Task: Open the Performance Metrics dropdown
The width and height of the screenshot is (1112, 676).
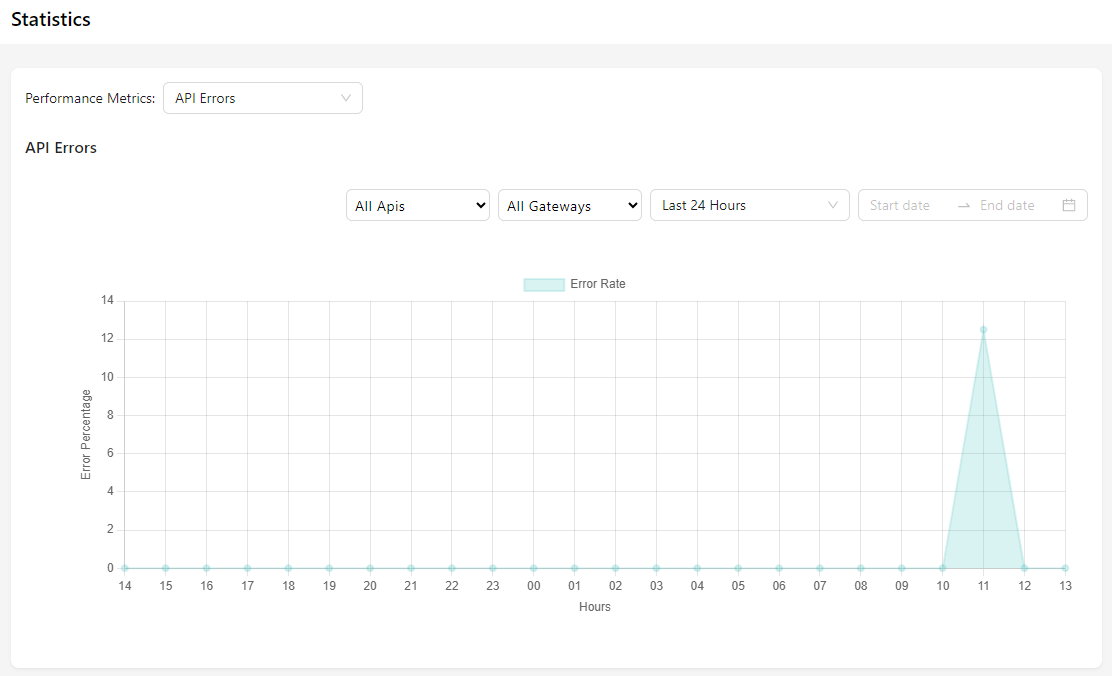Action: (262, 98)
